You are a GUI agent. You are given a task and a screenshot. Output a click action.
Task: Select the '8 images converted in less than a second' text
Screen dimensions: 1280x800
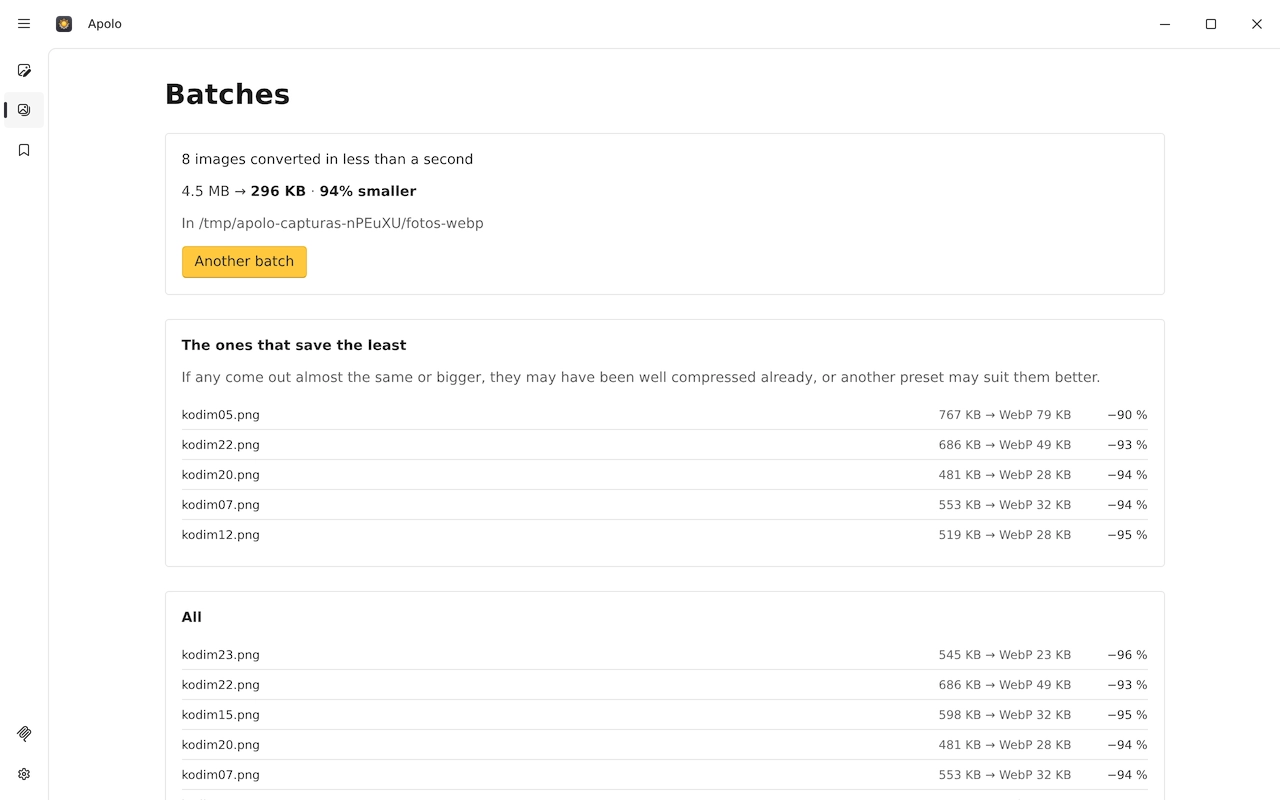coord(327,159)
